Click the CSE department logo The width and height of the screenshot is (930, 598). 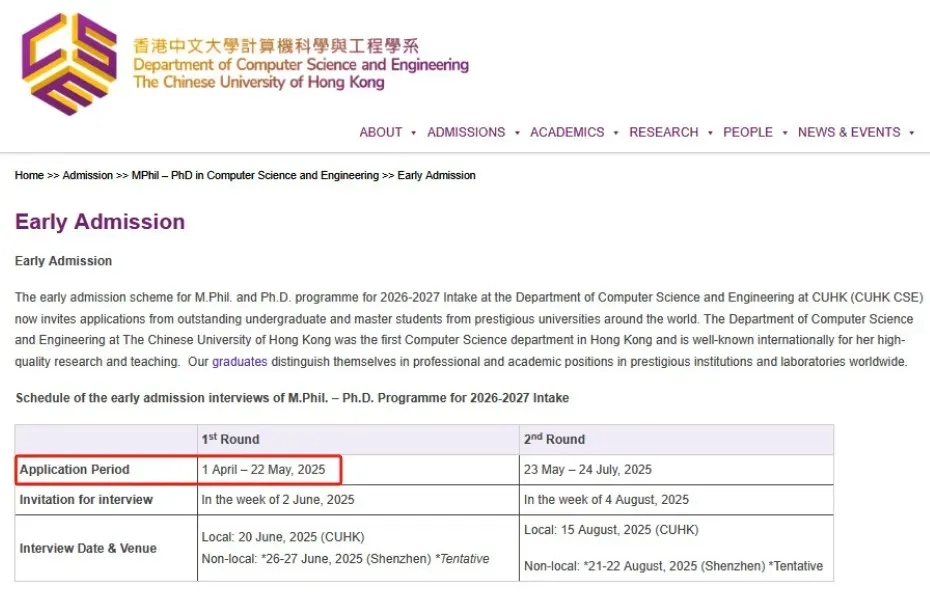pyautogui.click(x=68, y=63)
